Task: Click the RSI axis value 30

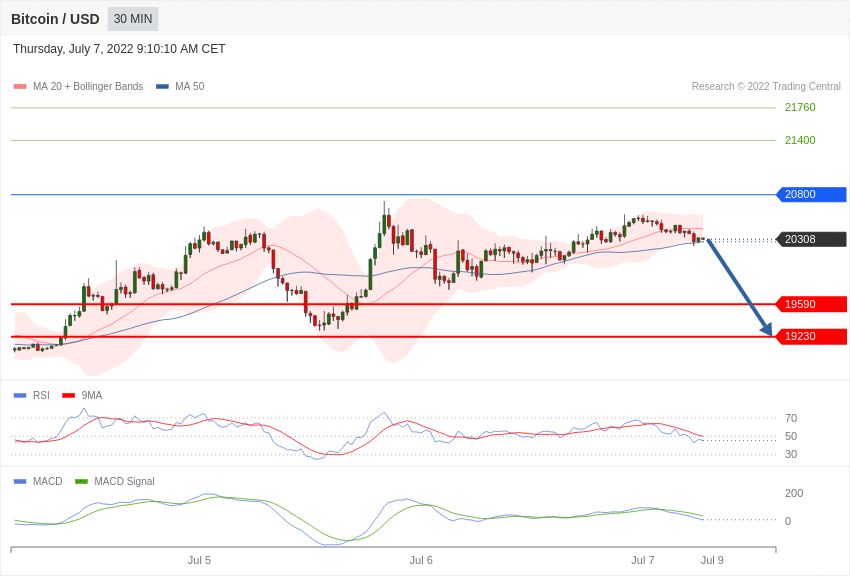Action: point(791,454)
